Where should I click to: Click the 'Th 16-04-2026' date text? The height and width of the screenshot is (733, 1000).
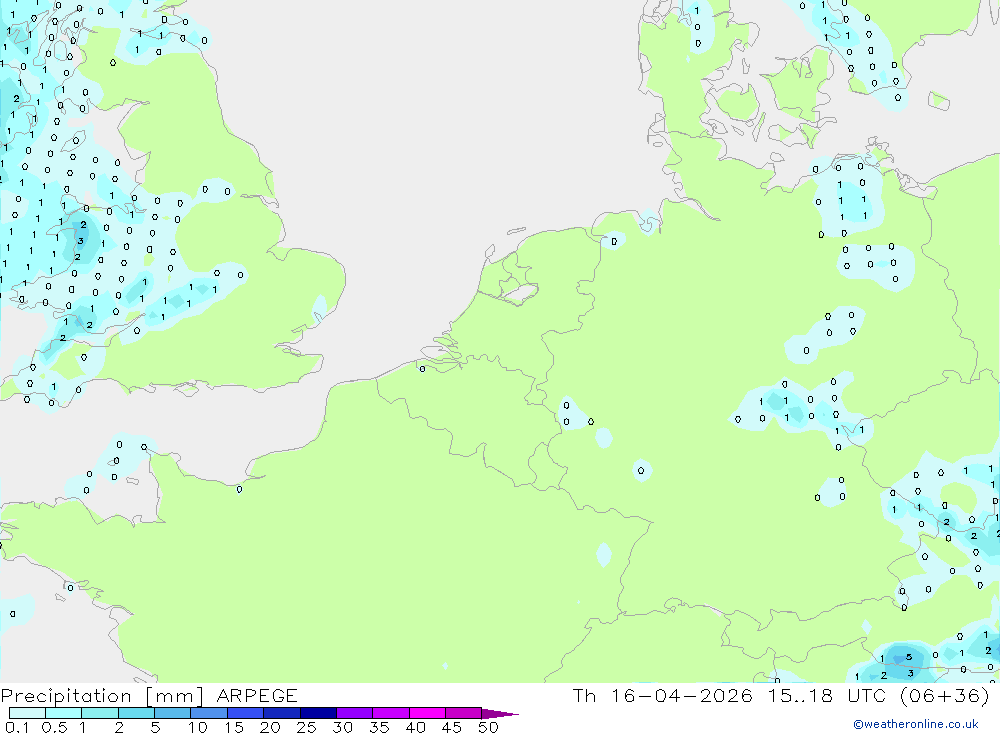click(x=663, y=695)
